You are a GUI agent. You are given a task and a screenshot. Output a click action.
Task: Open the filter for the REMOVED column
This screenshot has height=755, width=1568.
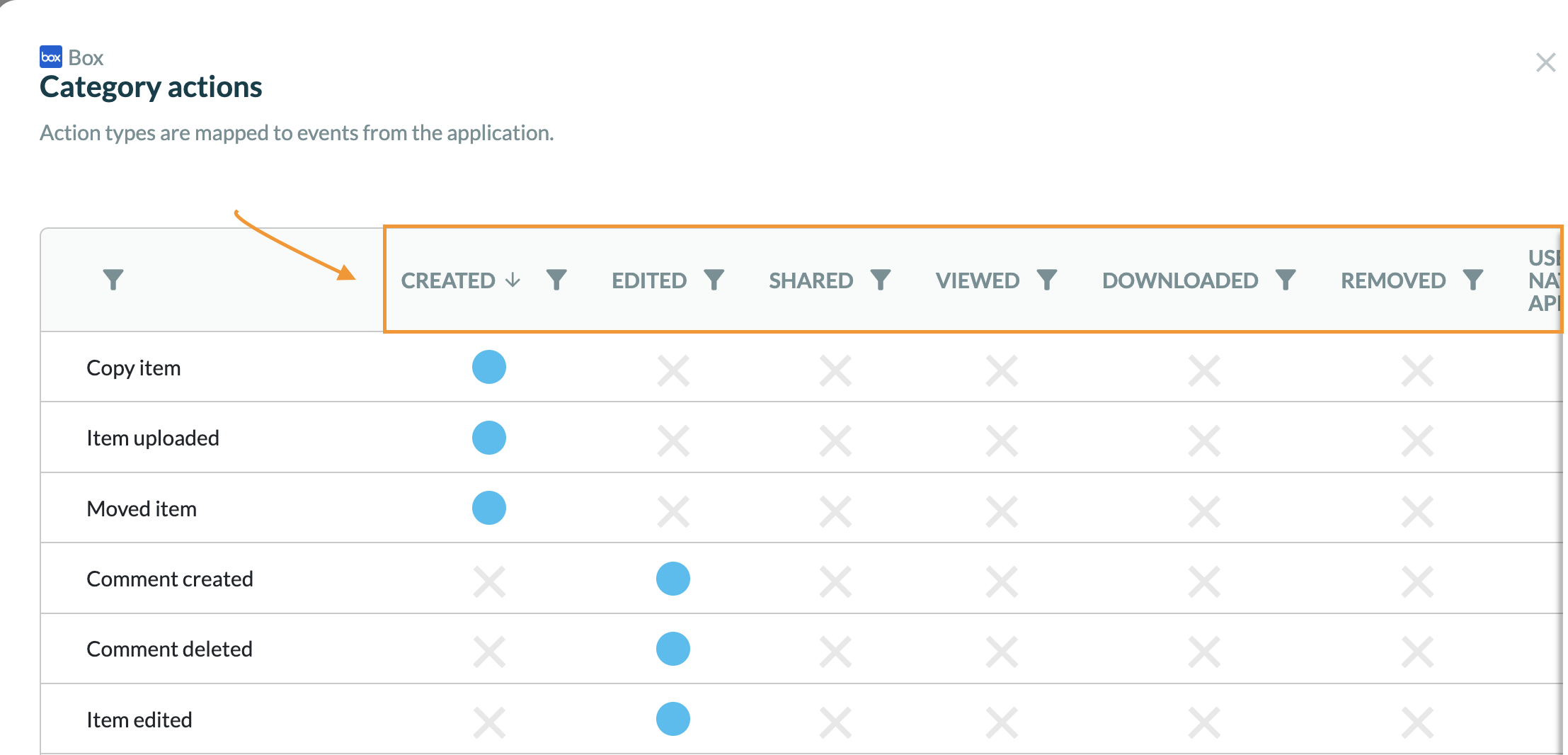click(1472, 280)
